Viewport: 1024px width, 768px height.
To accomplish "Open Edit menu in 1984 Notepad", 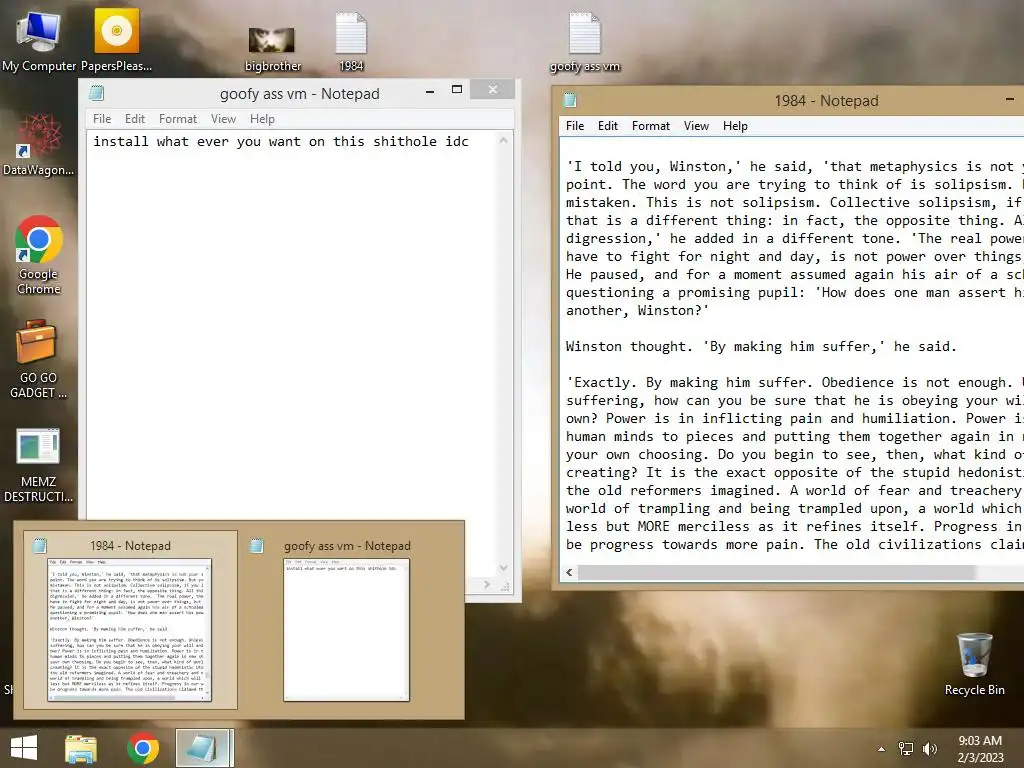I will coord(607,126).
